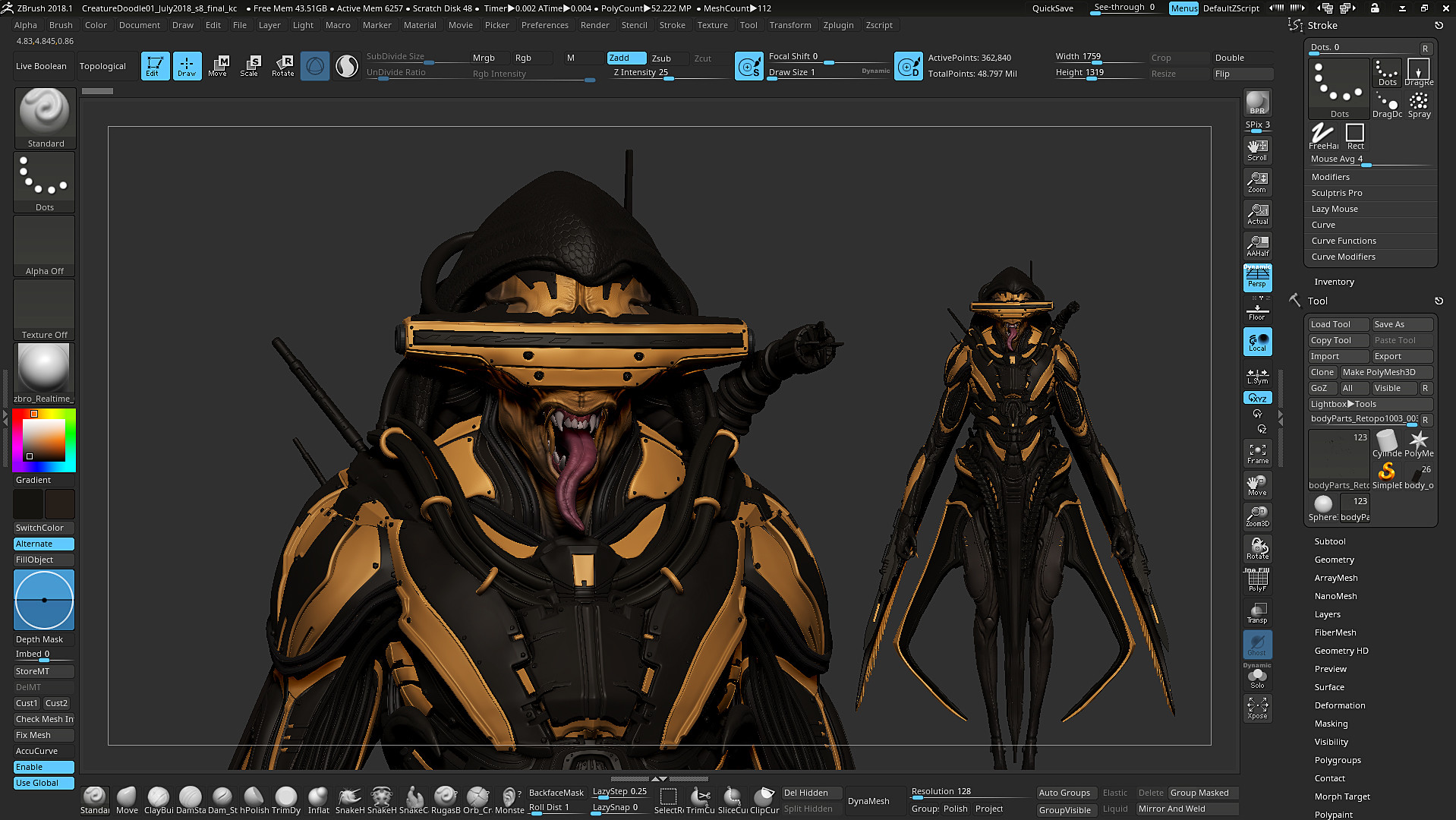This screenshot has width=1456, height=820.
Task: Activate the Edit mode icon
Action: (155, 66)
